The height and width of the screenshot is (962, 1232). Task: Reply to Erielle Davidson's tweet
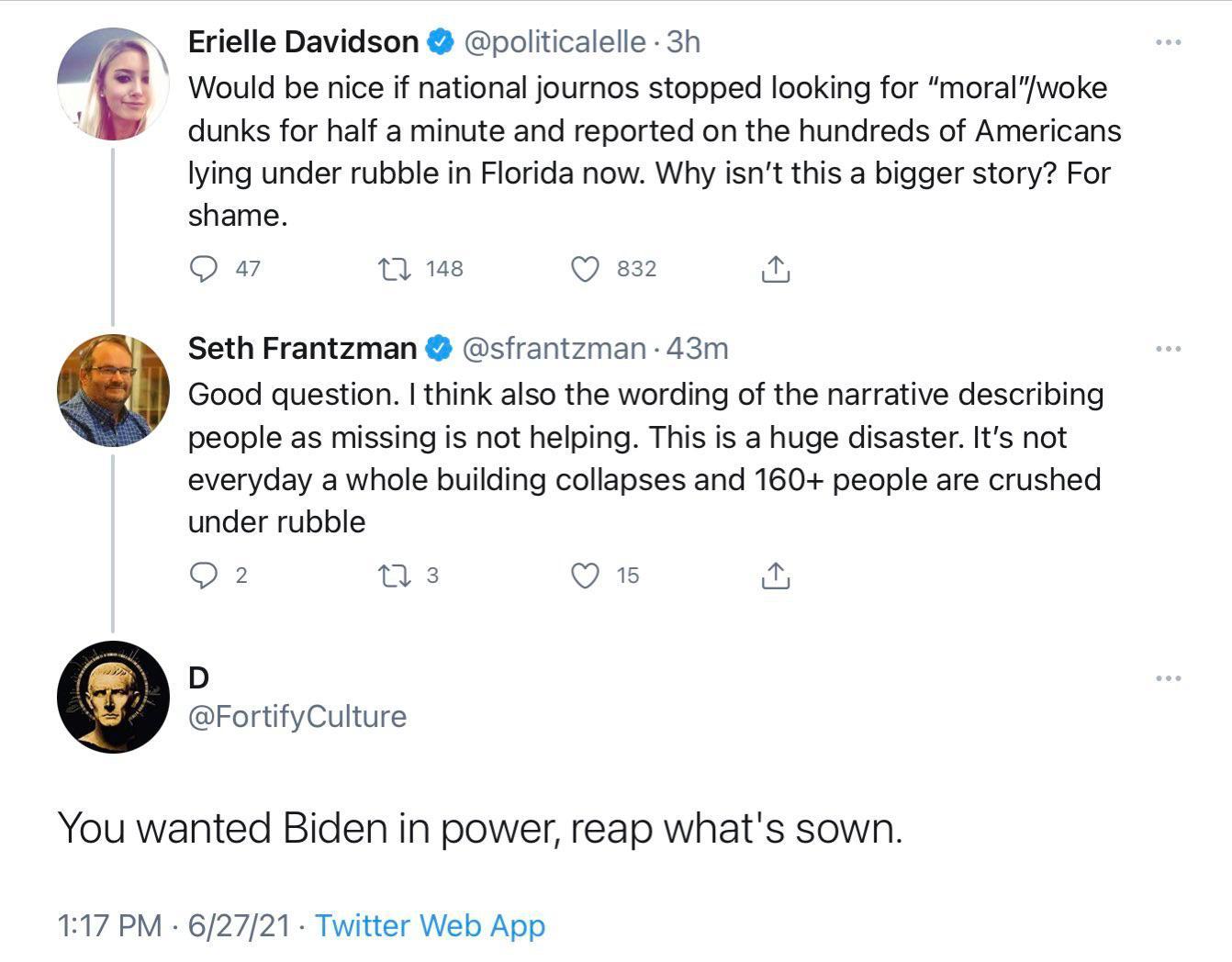point(204,269)
